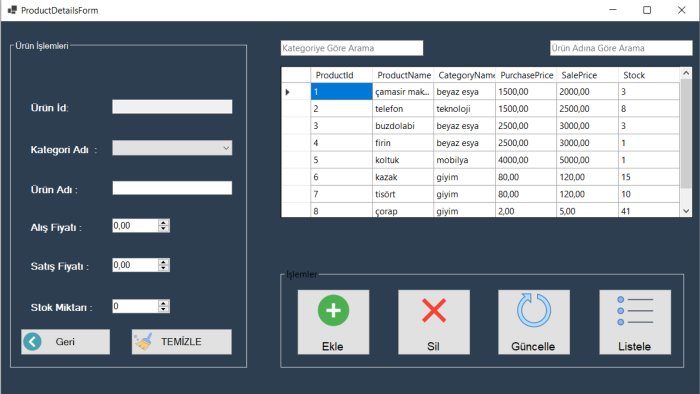Select the 'çorap' product name cell
700x394 pixels.
pyautogui.click(x=403, y=210)
